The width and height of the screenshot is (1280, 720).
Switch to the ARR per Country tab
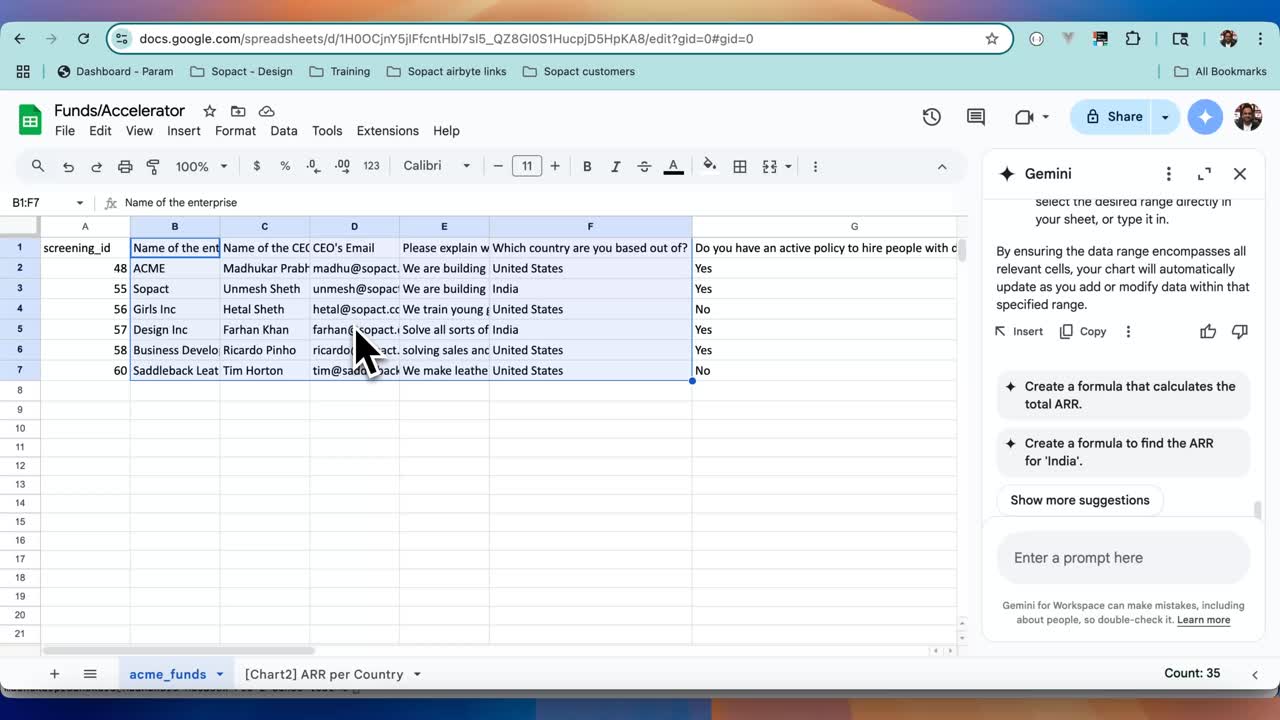click(324, 674)
